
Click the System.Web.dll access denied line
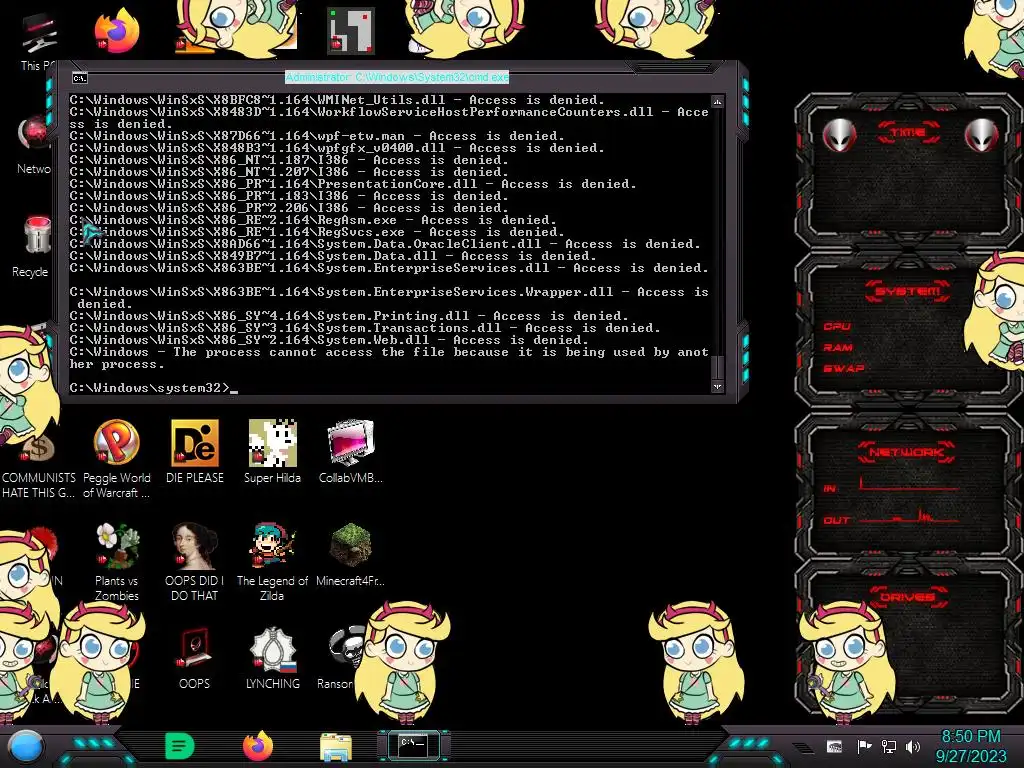coord(329,340)
